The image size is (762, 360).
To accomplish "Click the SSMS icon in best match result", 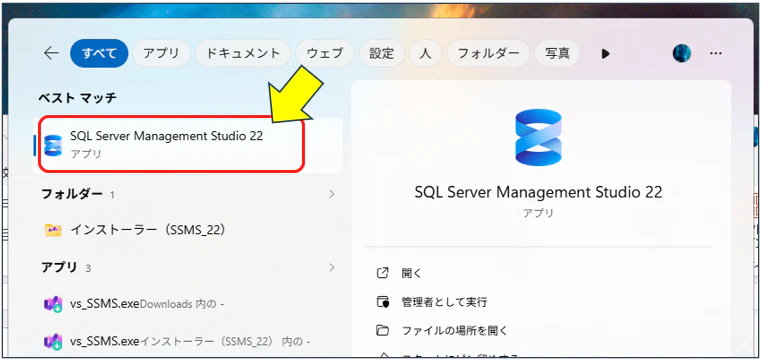I will (x=53, y=145).
